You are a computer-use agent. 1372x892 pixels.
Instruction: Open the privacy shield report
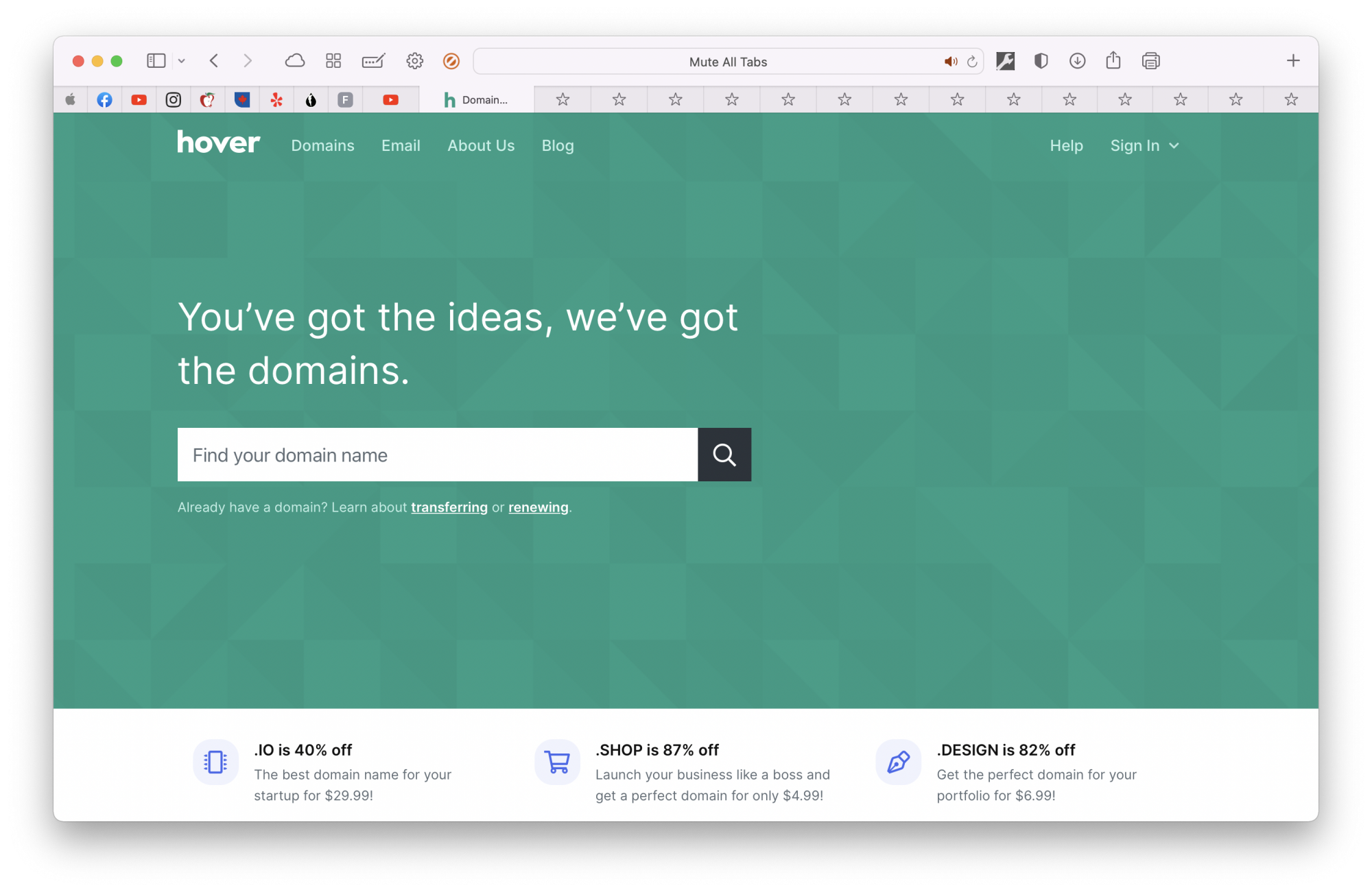pyautogui.click(x=1041, y=61)
